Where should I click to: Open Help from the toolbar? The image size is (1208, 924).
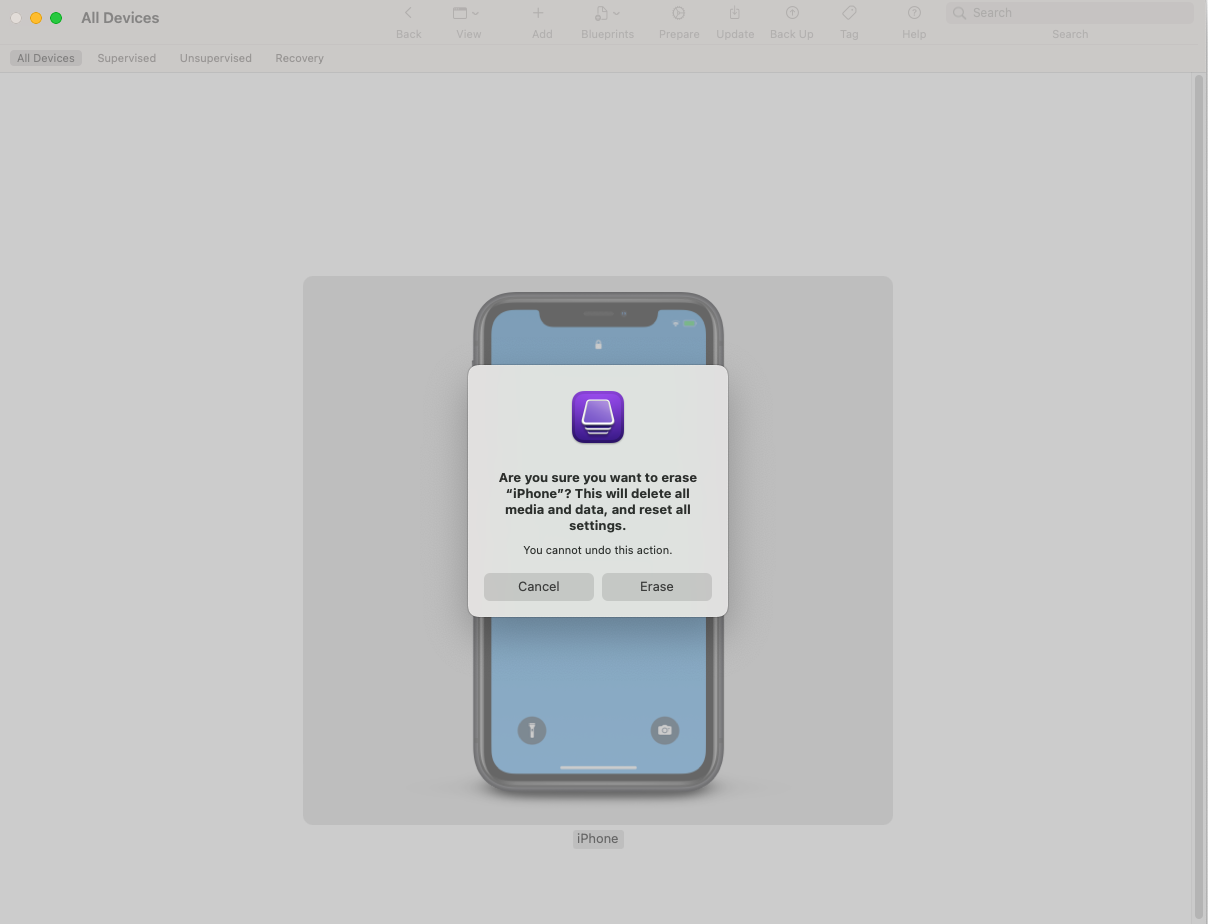point(914,14)
